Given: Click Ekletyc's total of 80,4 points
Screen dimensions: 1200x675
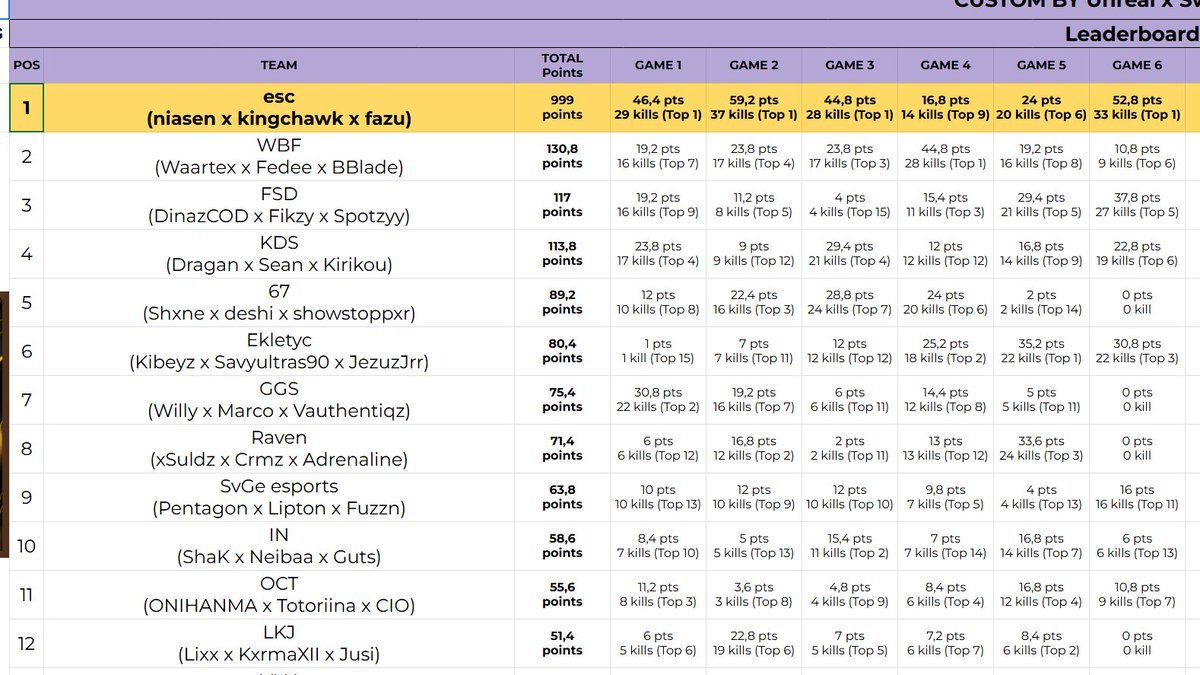Looking at the screenshot, I should click(562, 351).
